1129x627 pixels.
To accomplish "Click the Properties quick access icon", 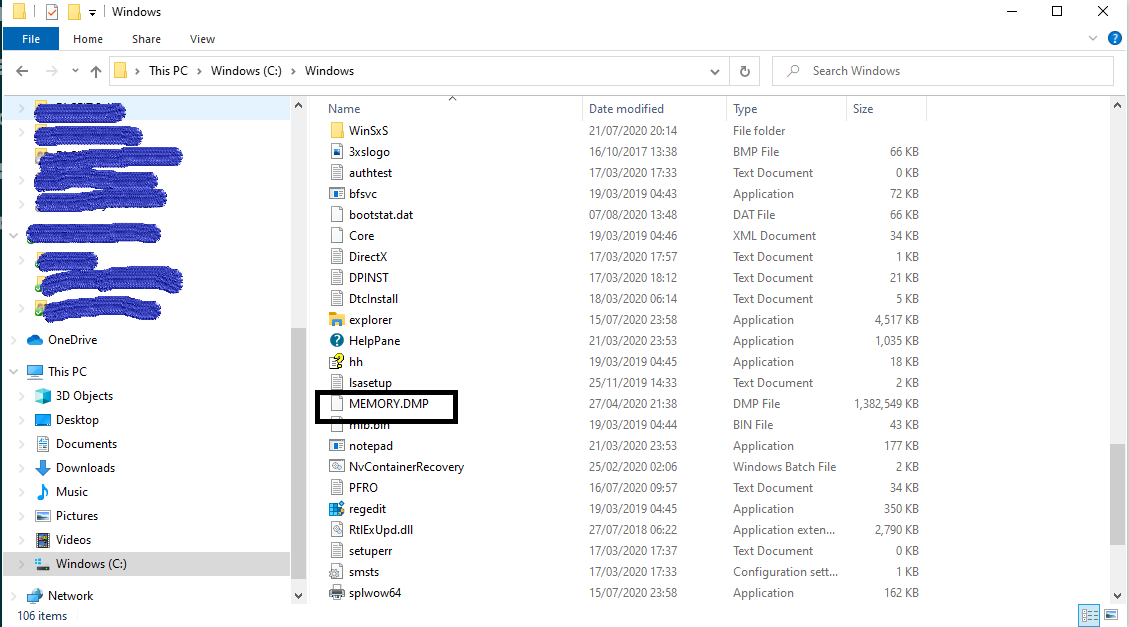I will [52, 12].
